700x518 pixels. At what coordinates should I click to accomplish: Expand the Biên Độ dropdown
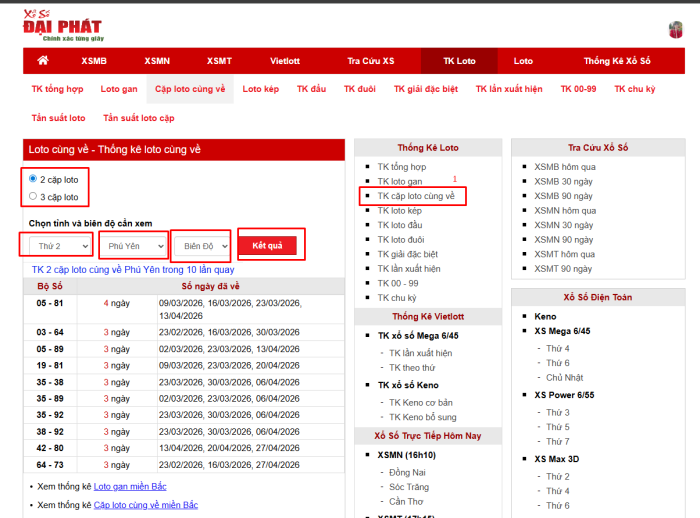tap(202, 246)
